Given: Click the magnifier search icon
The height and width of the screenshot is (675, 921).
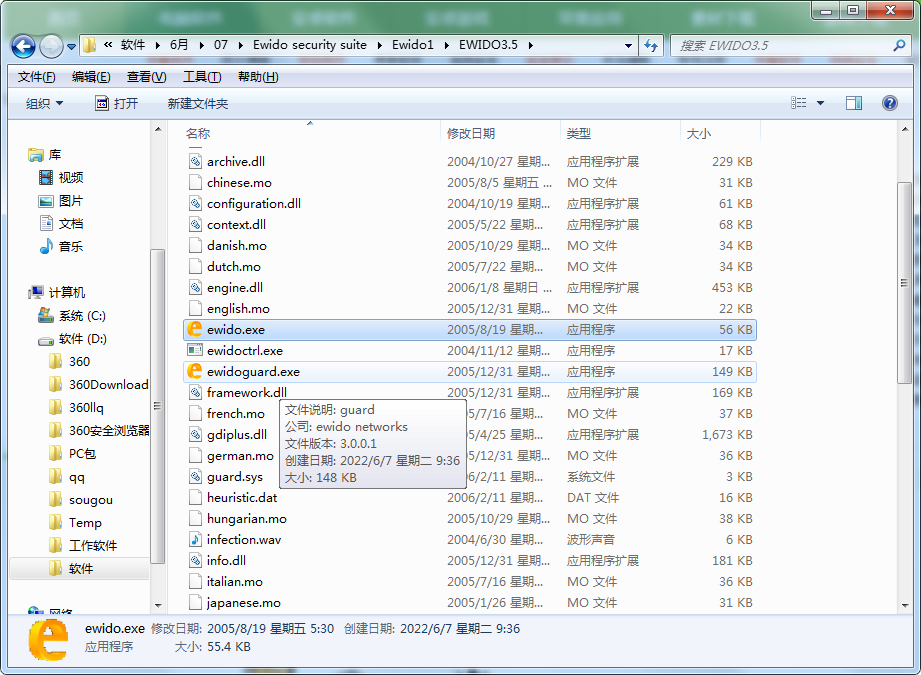Looking at the screenshot, I should pyautogui.click(x=899, y=45).
